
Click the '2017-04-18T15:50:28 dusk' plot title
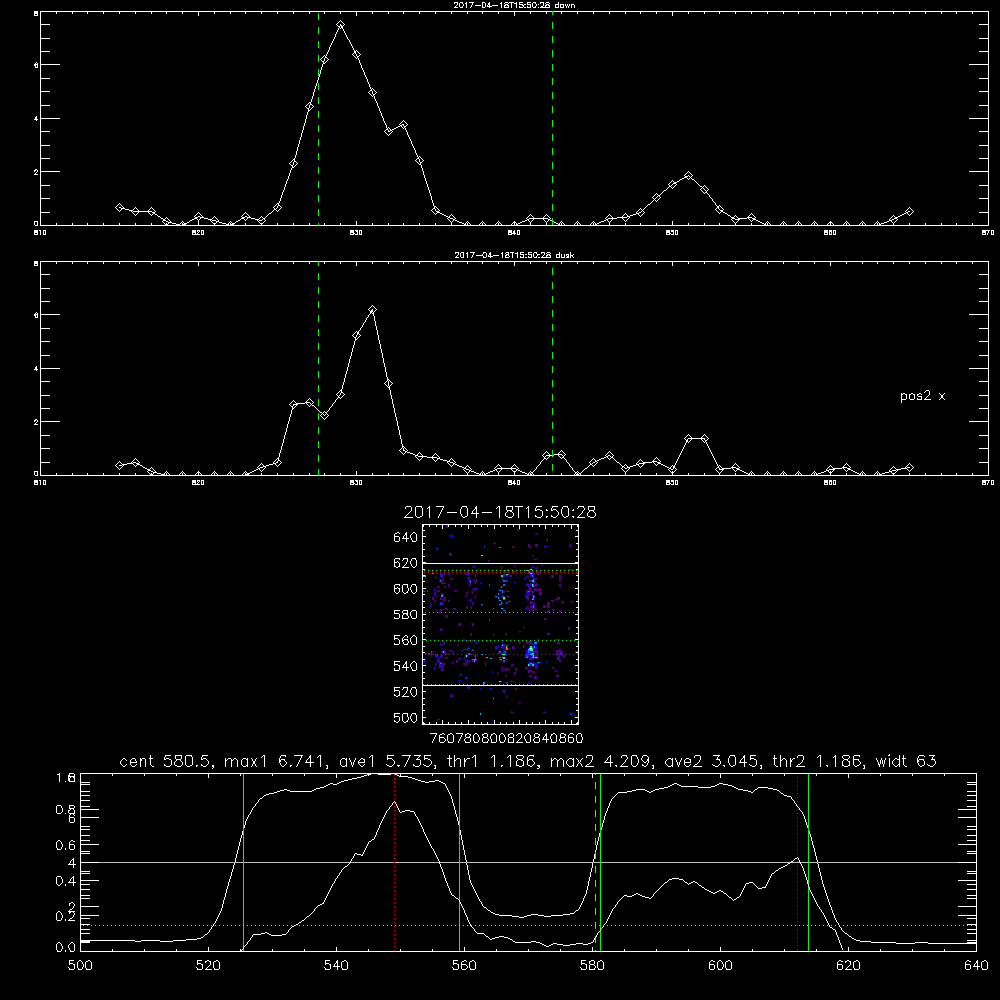coord(514,255)
